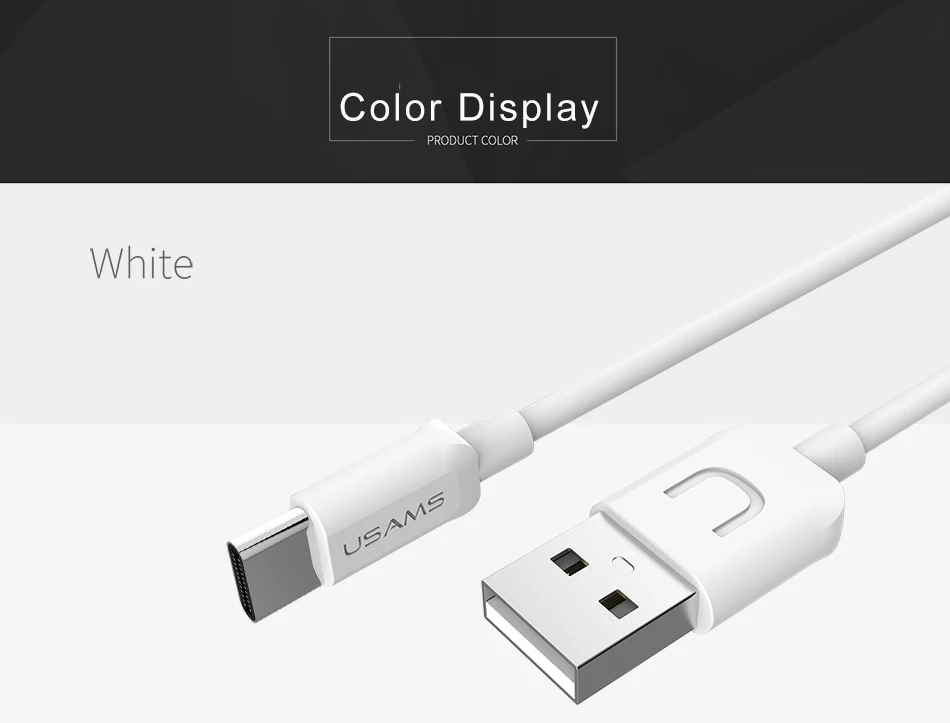Click the metal USB-A plug shell
950x723 pixels.
pos(586,606)
